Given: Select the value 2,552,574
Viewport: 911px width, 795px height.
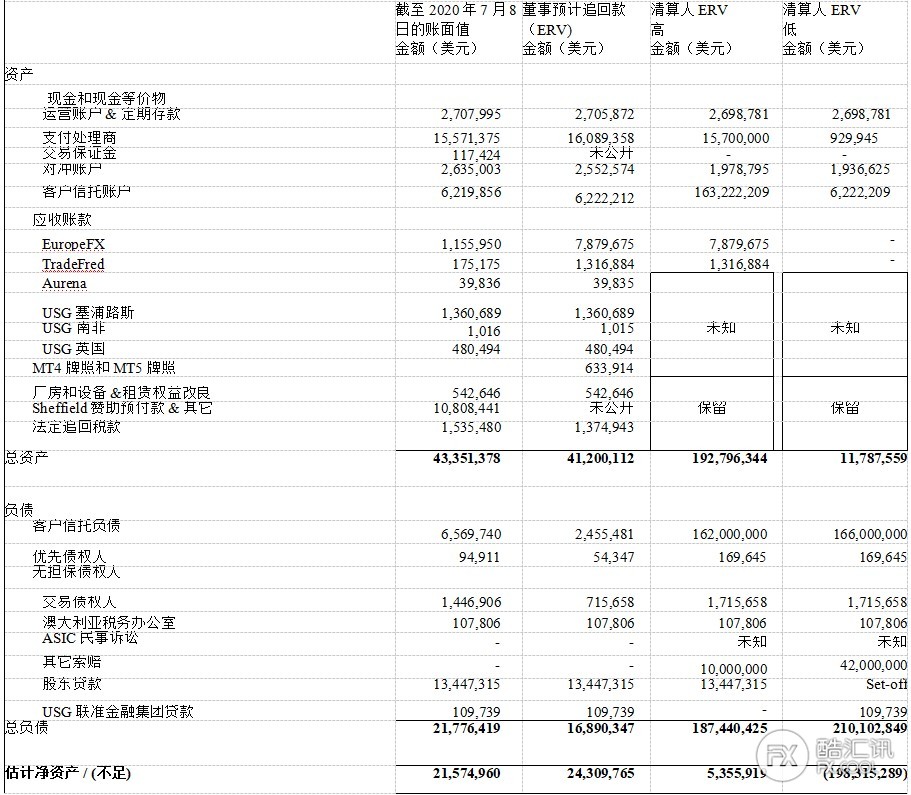Looking at the screenshot, I should (x=604, y=169).
